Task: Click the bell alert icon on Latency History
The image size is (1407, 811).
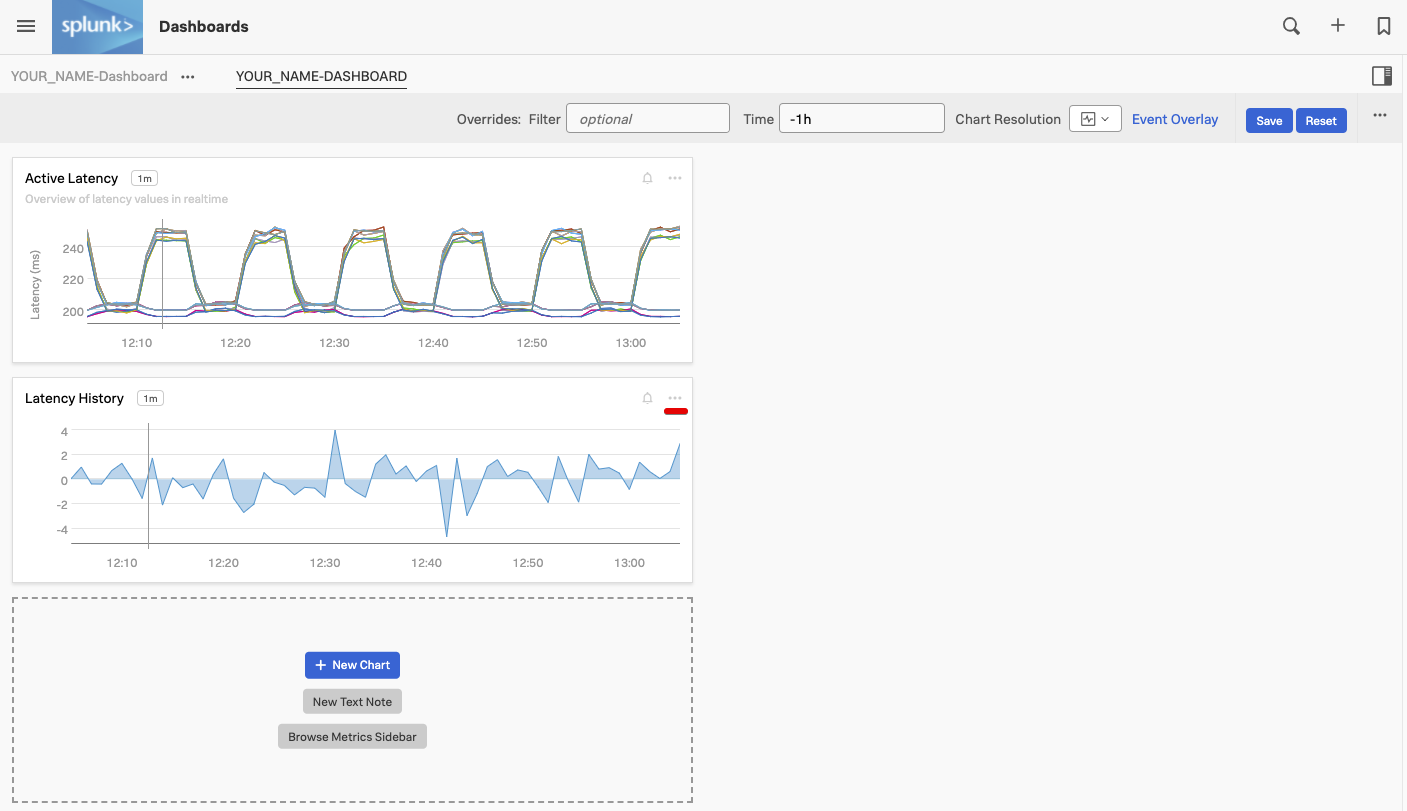Action: point(647,398)
